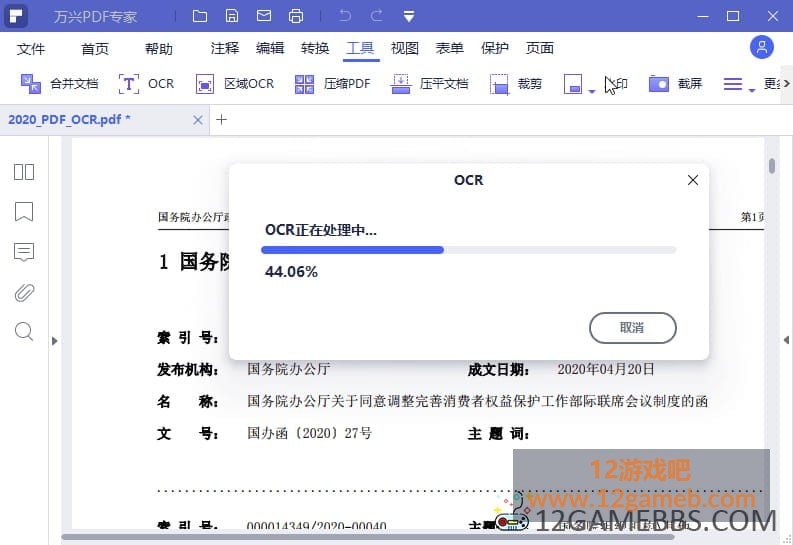Image resolution: width=793 pixels, height=545 pixels.
Task: Close the OCR dialog
Action: pos(693,180)
